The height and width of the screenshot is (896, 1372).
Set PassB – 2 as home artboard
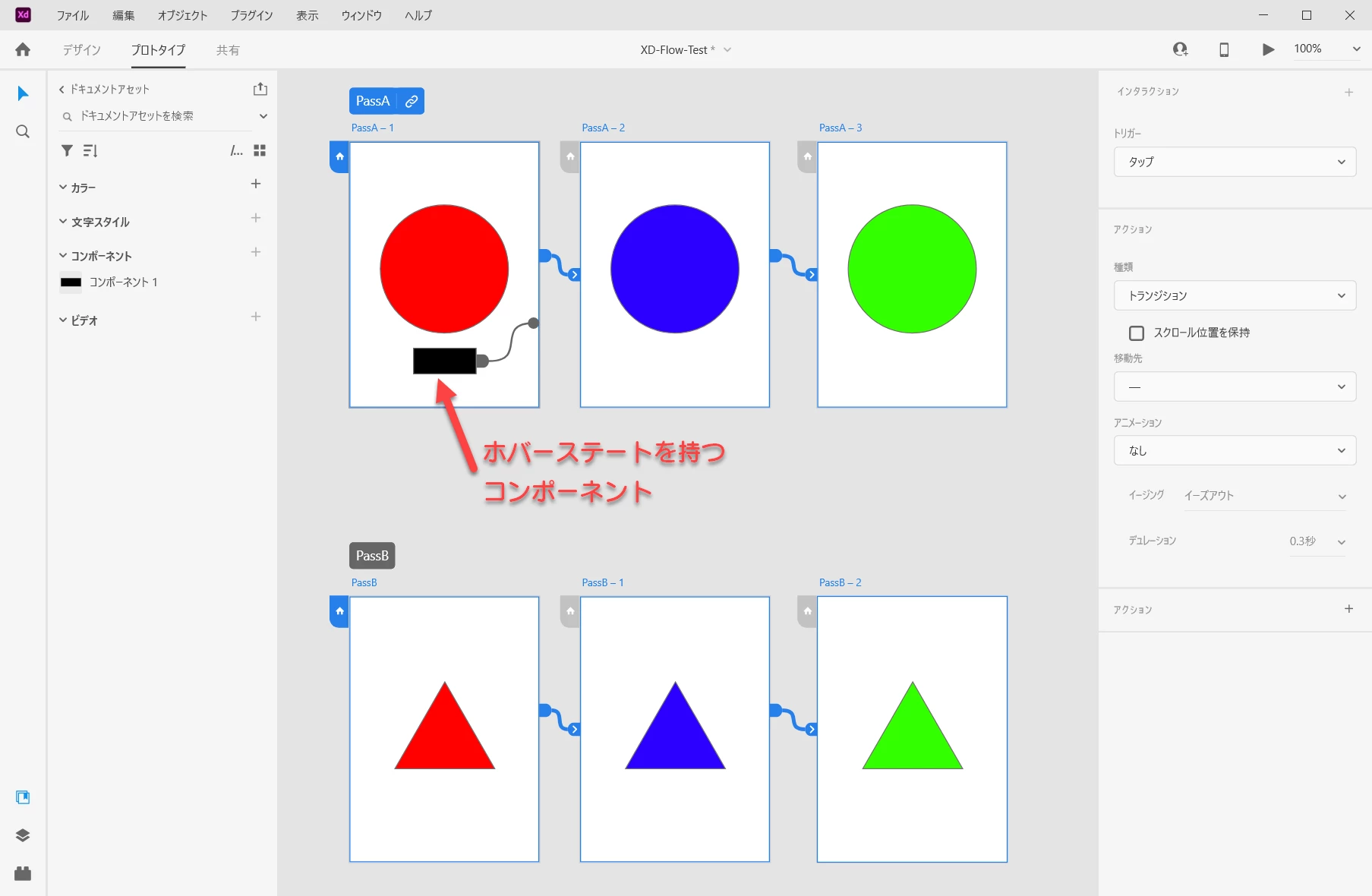point(807,611)
